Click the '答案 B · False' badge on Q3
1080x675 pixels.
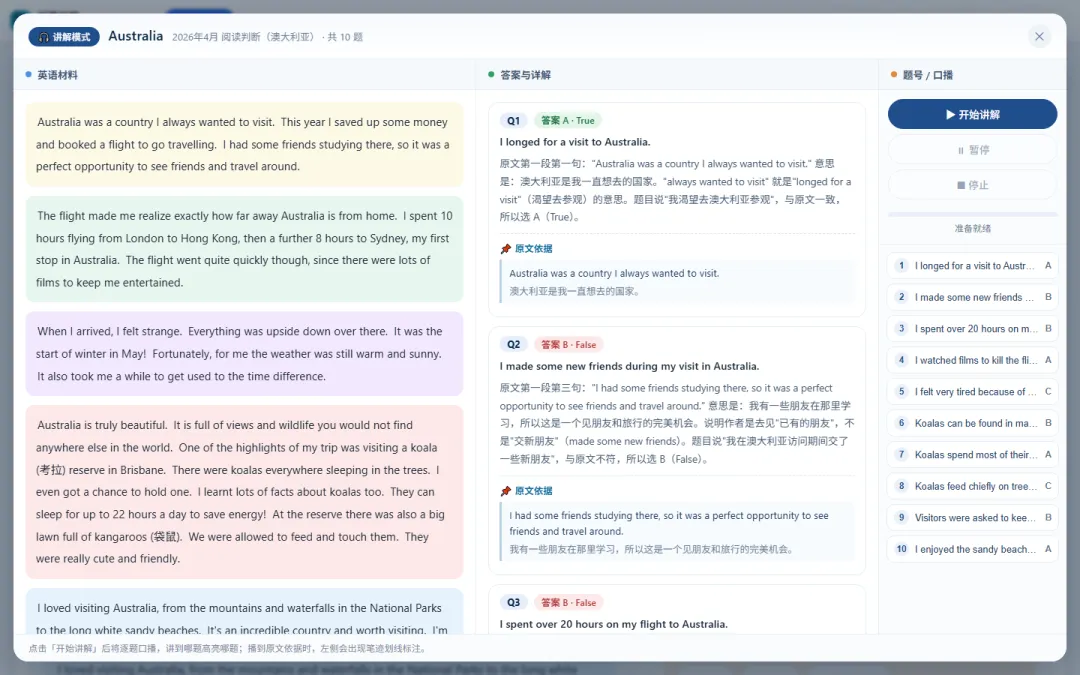click(x=568, y=603)
